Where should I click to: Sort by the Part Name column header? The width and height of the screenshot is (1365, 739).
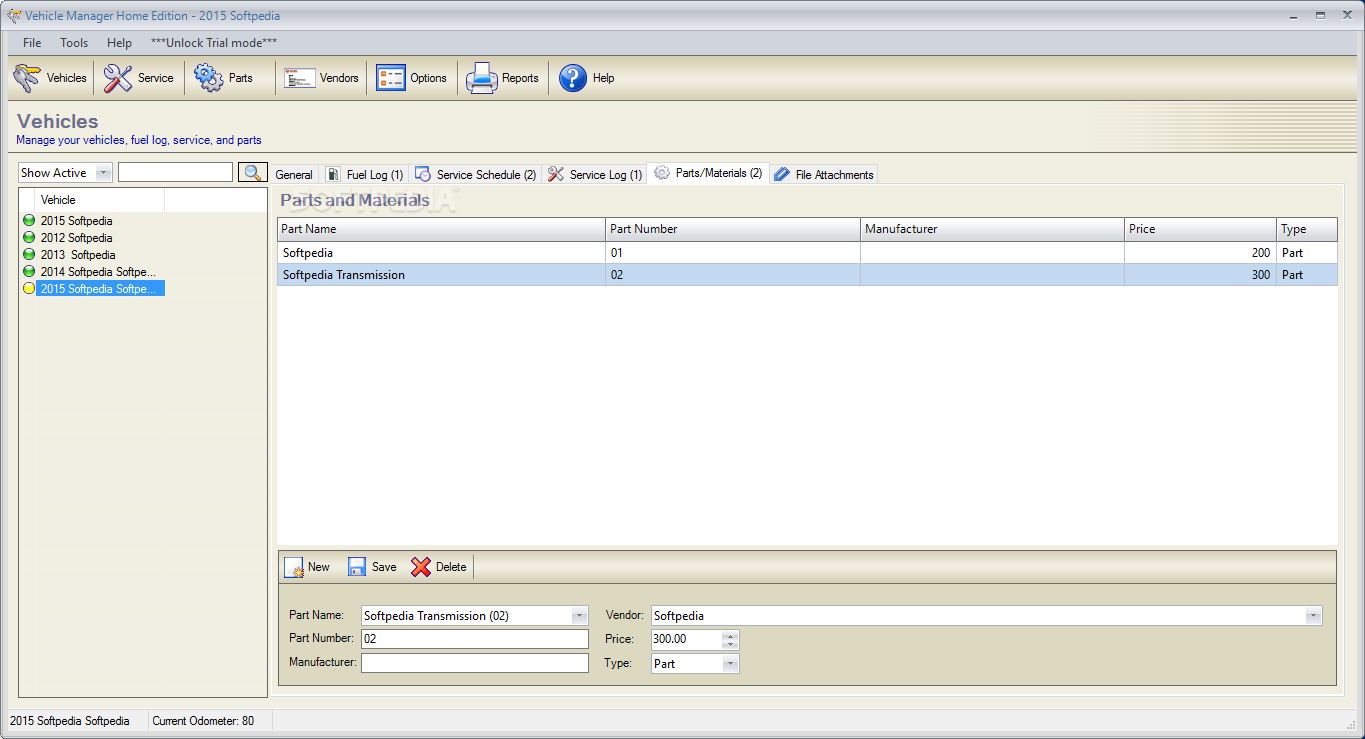(x=441, y=229)
